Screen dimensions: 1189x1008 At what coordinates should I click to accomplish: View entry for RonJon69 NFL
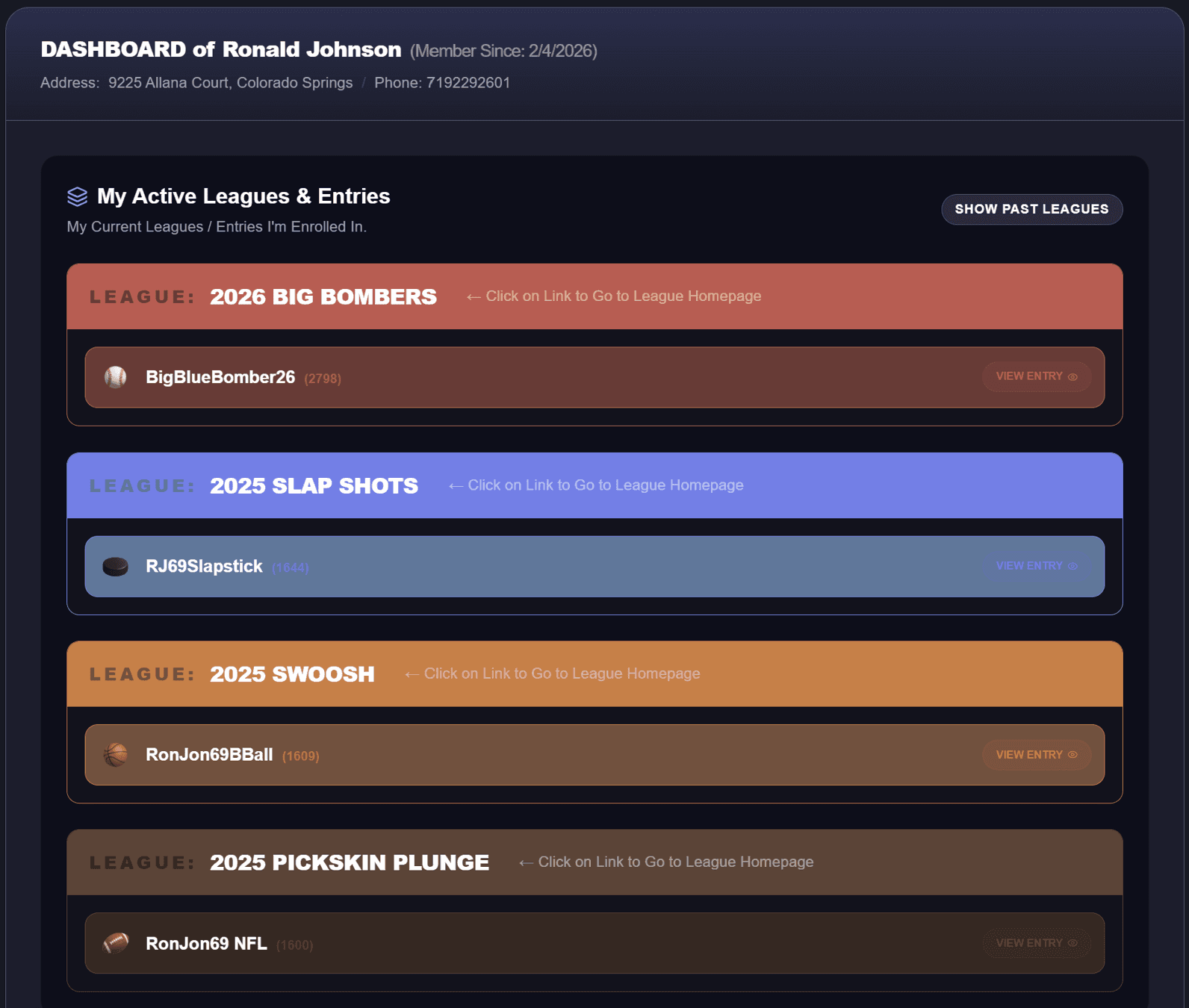[x=1036, y=943]
